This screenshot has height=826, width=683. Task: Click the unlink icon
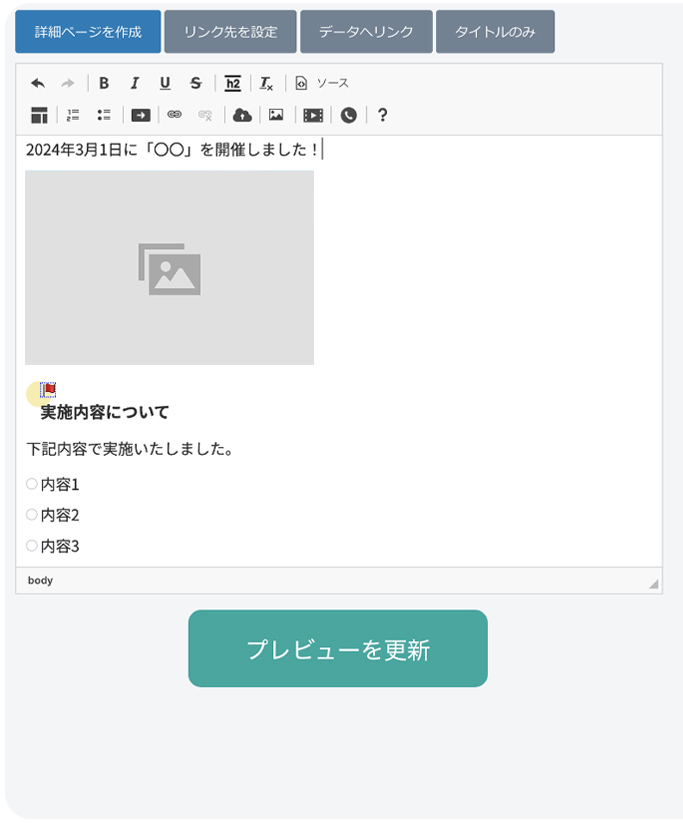pyautogui.click(x=205, y=115)
